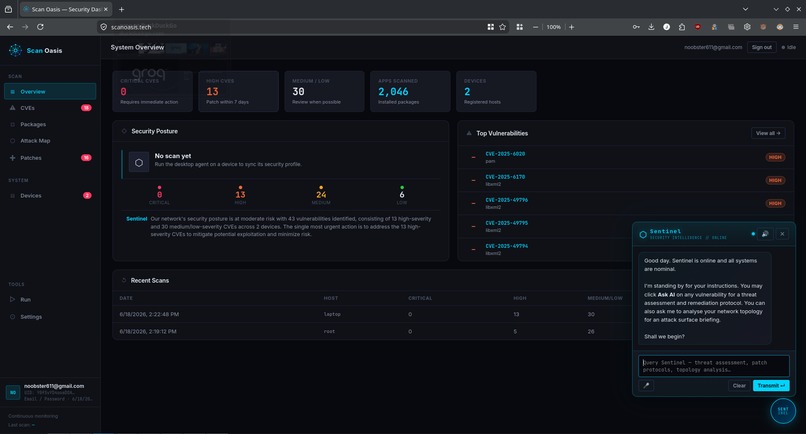Click the Idle status indicator
The image size is (806, 434).
click(x=789, y=47)
